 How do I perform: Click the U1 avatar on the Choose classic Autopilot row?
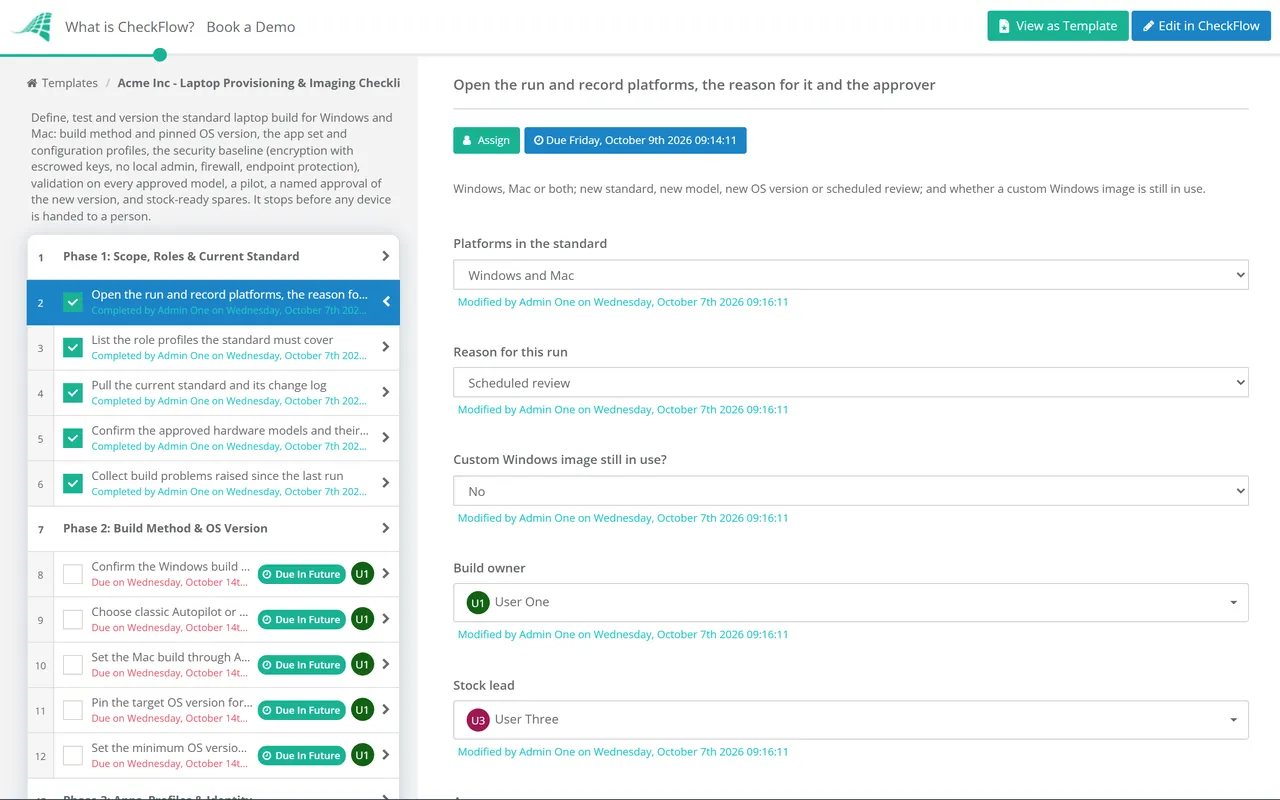(362, 619)
